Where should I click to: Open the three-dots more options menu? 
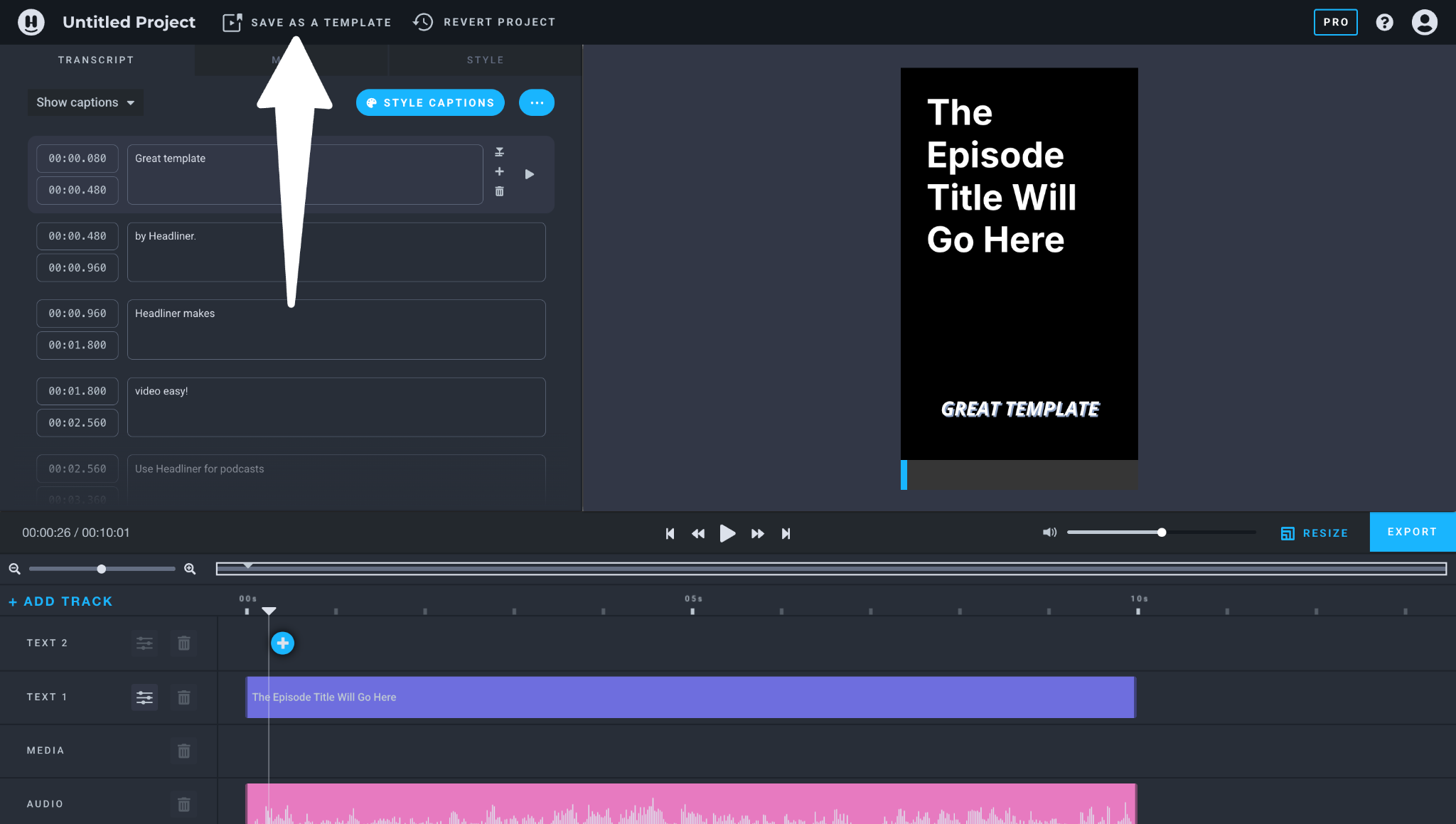coord(536,103)
